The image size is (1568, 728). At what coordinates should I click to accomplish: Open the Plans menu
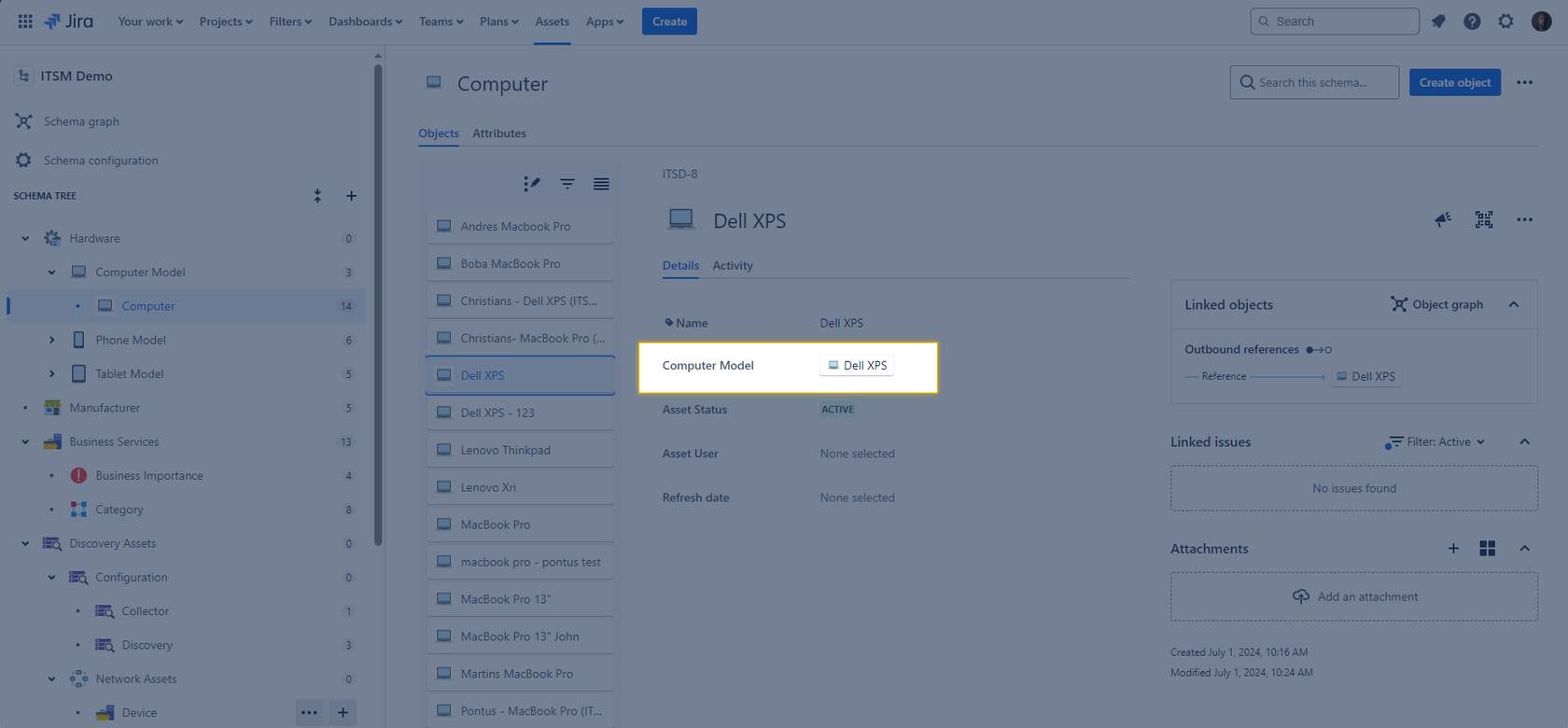[498, 21]
